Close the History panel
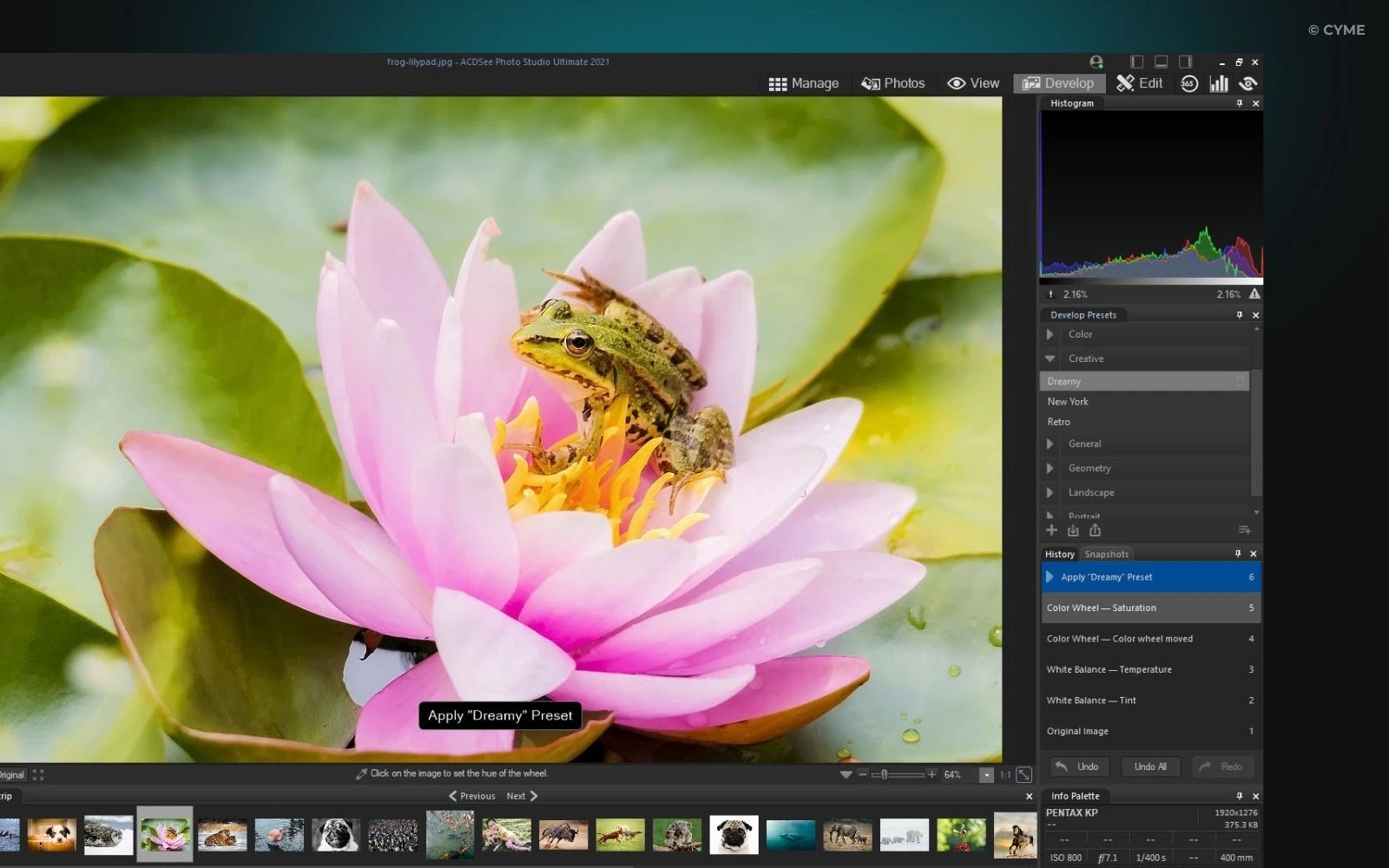1389x868 pixels. coord(1253,554)
